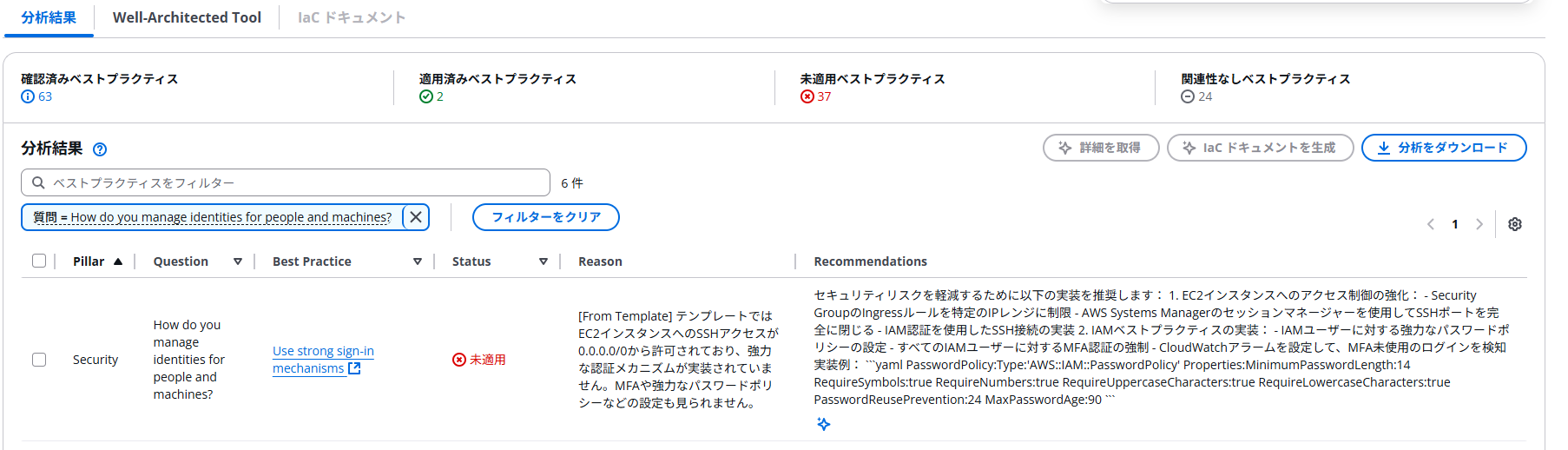The image size is (1568, 450).
Task: Click the 6 件 result count
Action: 572,183
